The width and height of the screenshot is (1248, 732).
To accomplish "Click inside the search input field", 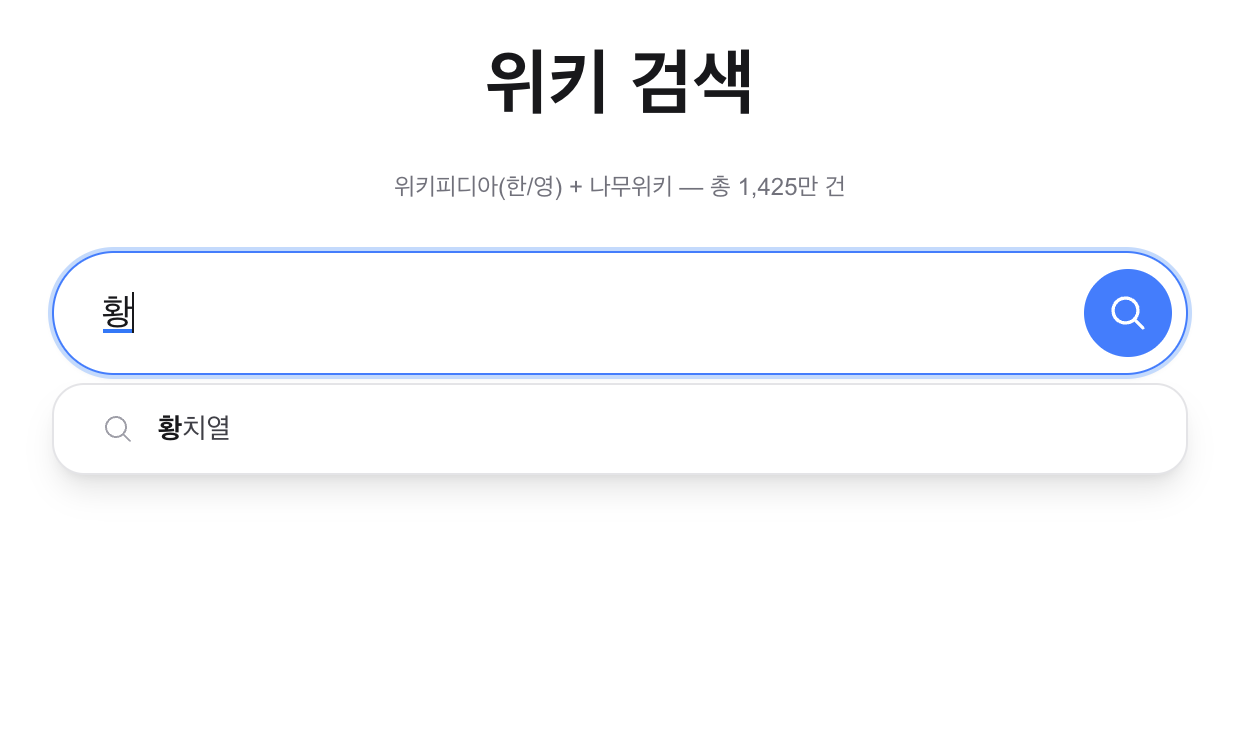I will point(500,312).
